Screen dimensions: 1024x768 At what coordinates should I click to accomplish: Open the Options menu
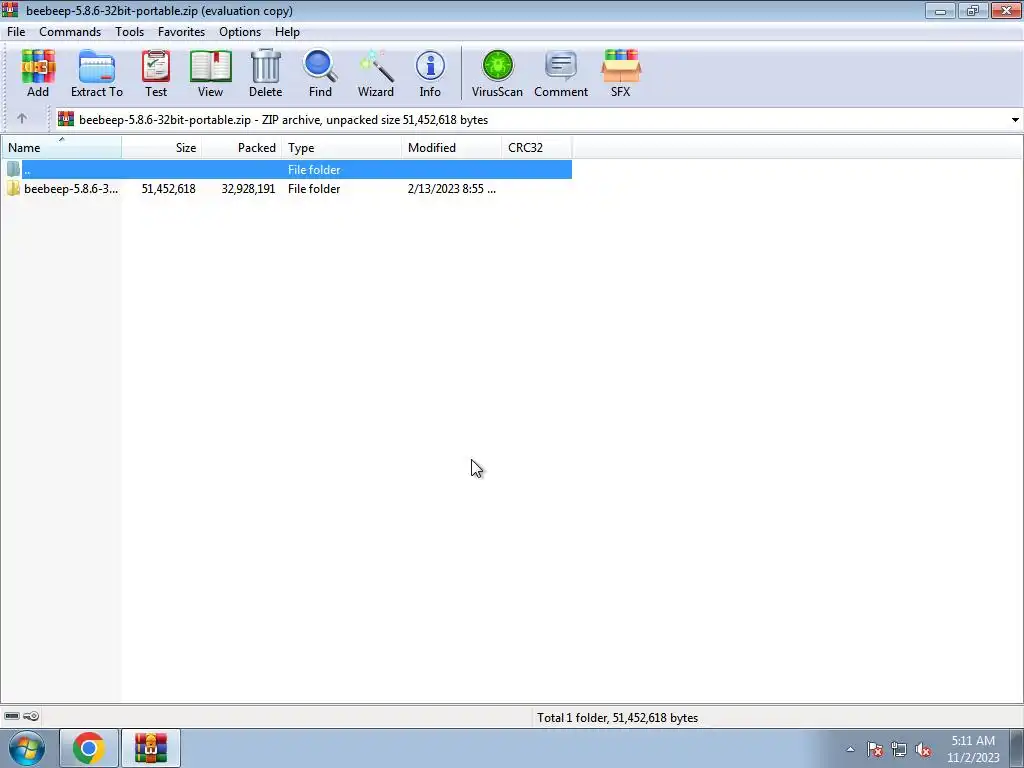tap(240, 31)
